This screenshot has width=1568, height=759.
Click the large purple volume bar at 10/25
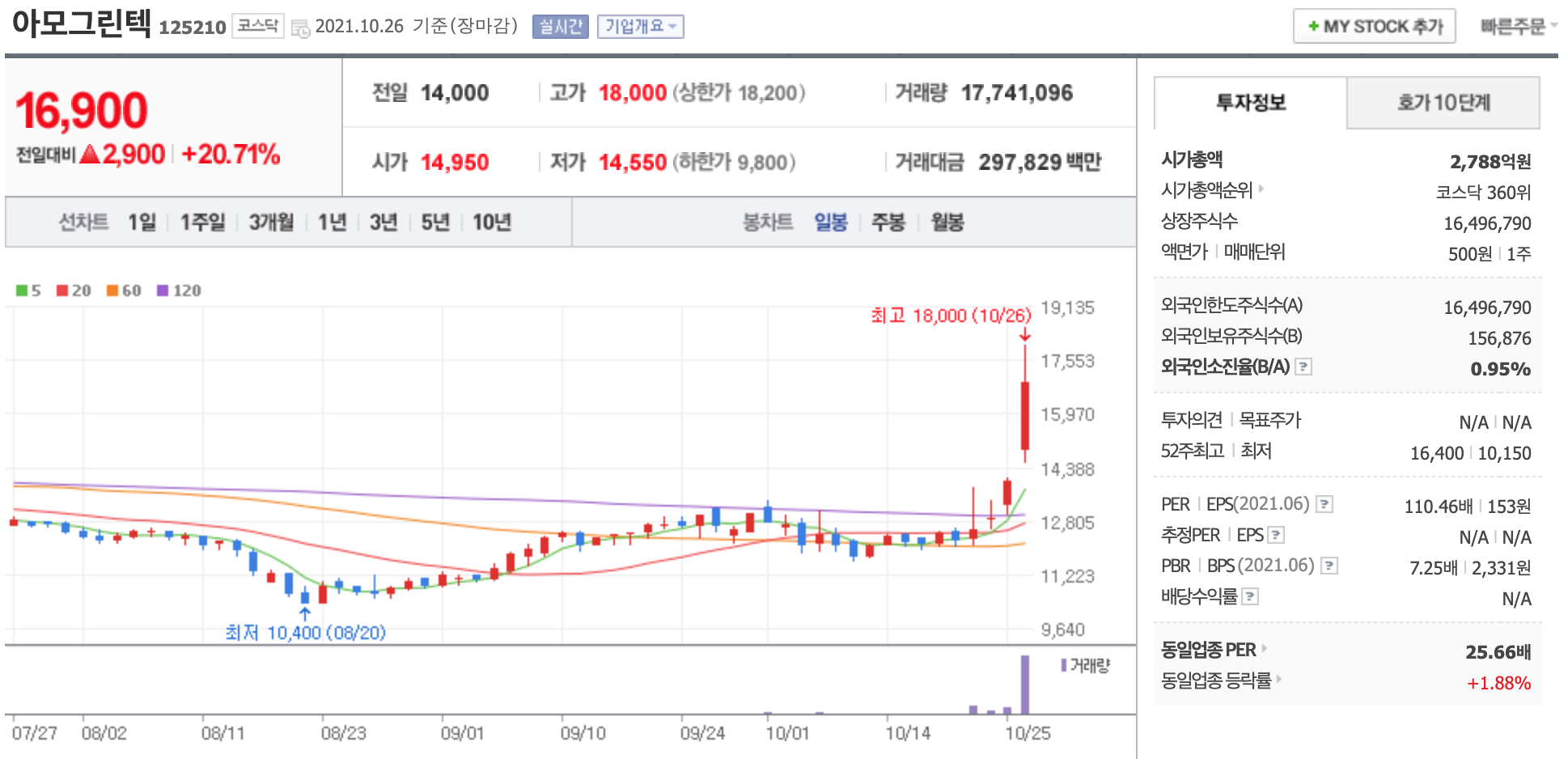click(x=1025, y=685)
